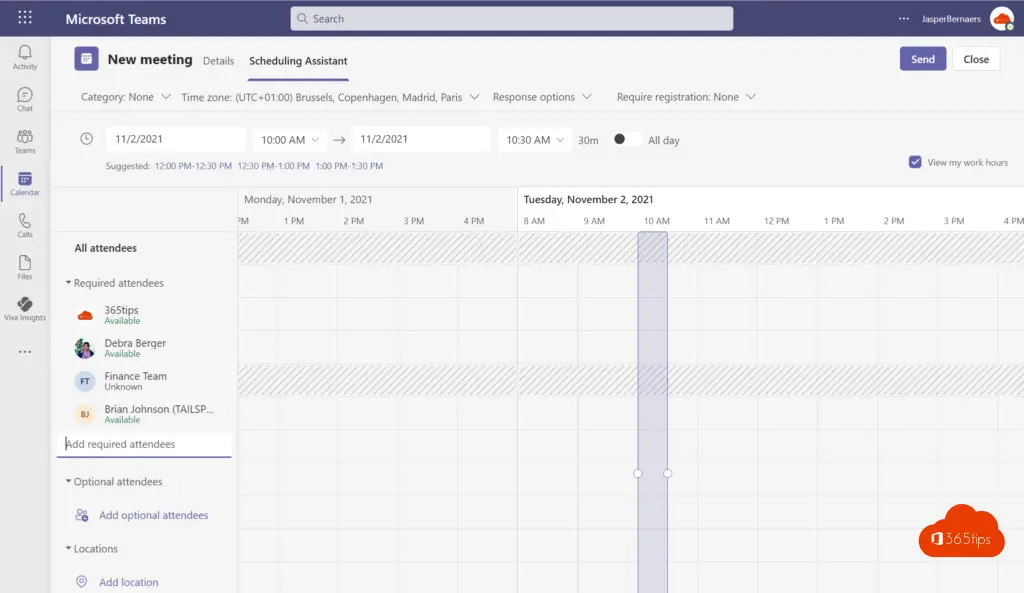1024x593 pixels.
Task: Open the 10:00 AM start time dropdown
Action: tap(289, 140)
